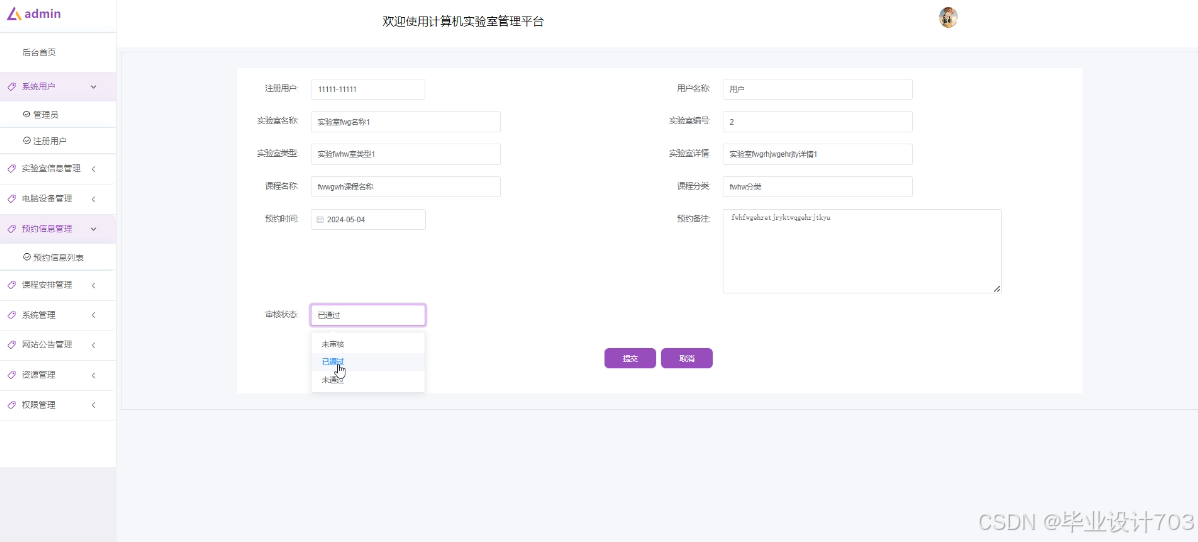Click inside the 预约备注 textarea
This screenshot has height=542, width=1198.
[x=862, y=252]
